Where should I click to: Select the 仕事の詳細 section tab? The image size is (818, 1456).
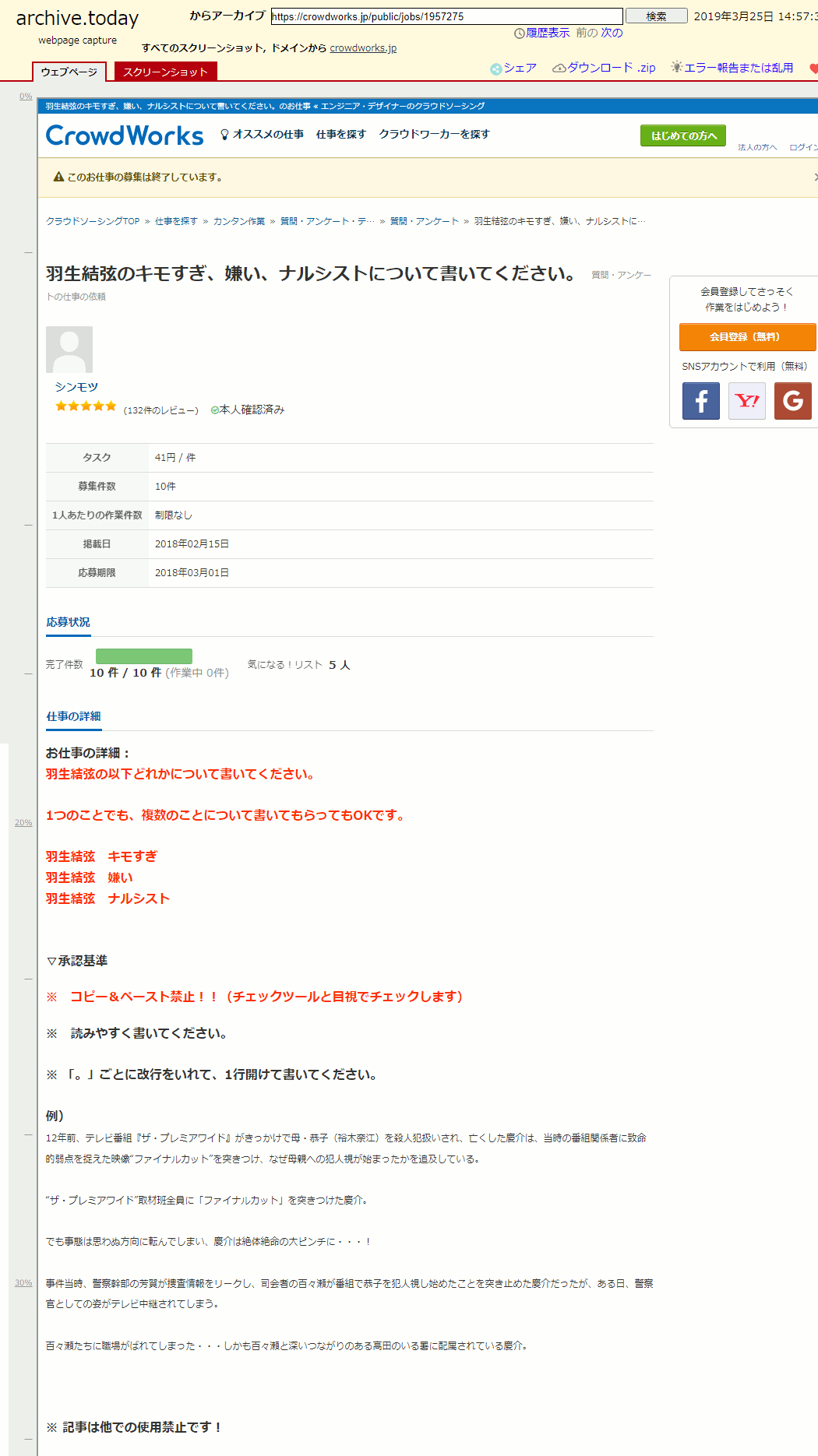coord(73,716)
